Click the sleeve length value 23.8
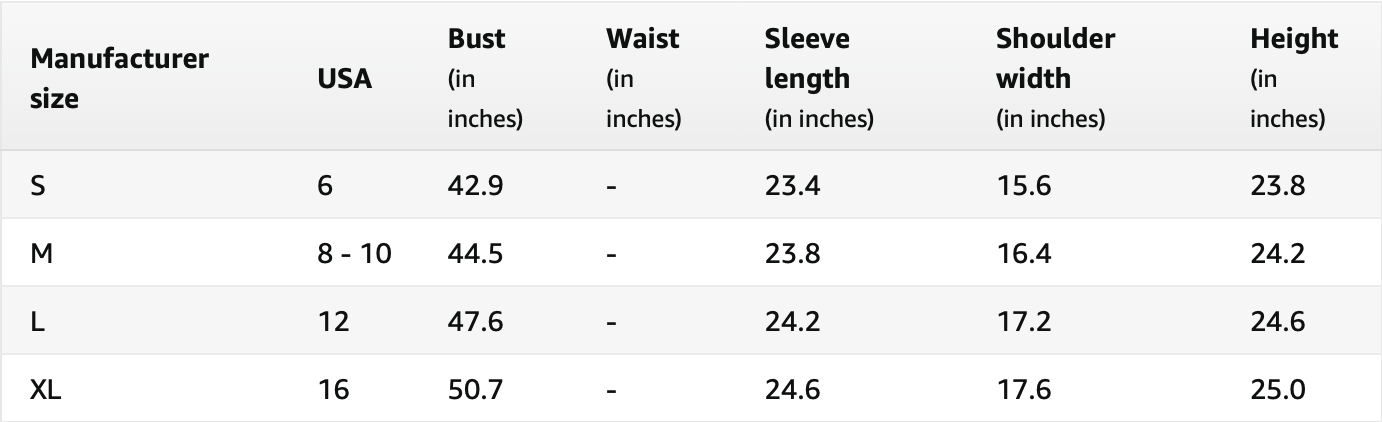Viewport: 1382px width, 422px height. (792, 254)
